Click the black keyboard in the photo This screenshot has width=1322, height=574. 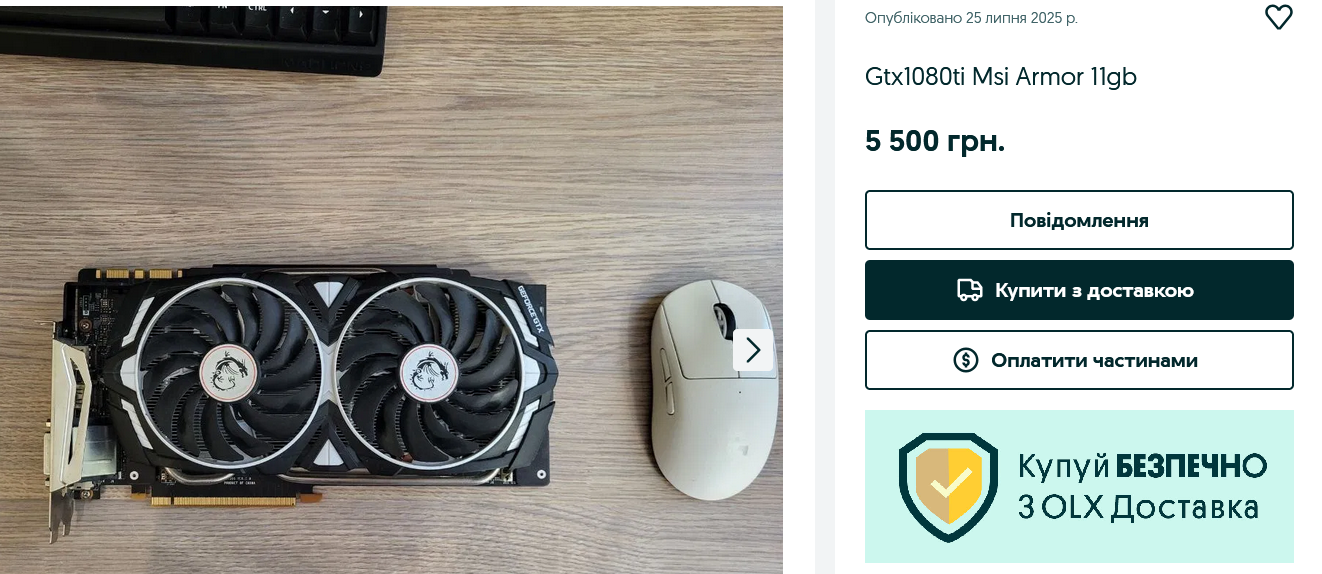click(191, 37)
